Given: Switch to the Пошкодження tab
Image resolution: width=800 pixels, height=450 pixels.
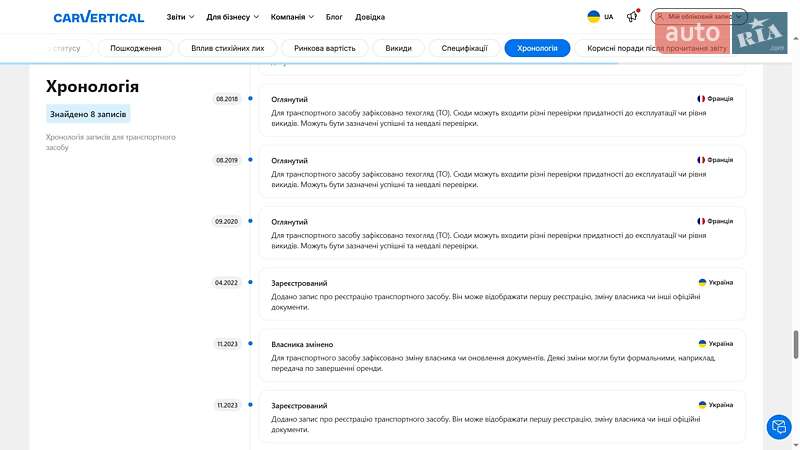Looking at the screenshot, I should (x=135, y=48).
